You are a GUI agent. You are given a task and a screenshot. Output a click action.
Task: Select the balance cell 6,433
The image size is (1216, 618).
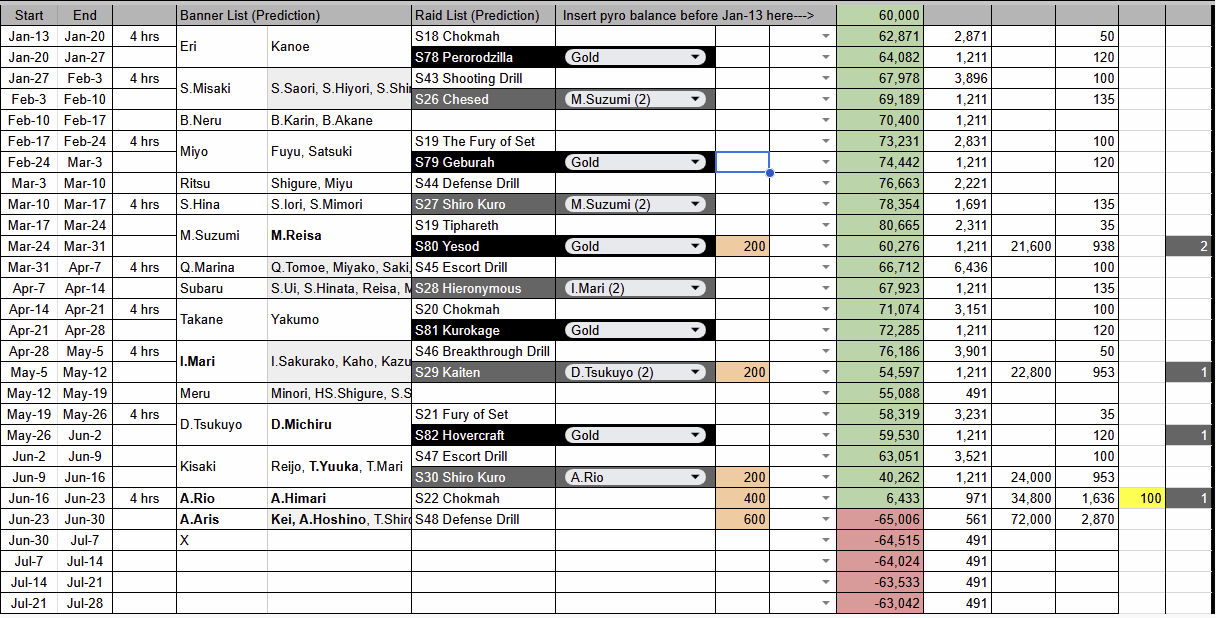point(880,498)
